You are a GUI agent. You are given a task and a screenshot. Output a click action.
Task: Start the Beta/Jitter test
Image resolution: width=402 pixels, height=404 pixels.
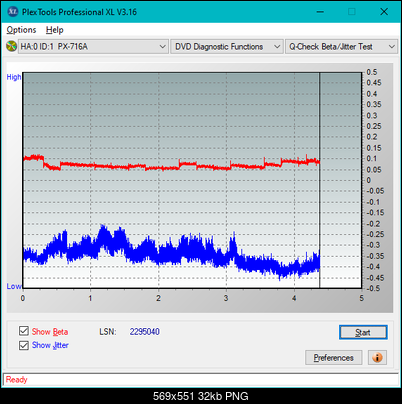coord(363,332)
